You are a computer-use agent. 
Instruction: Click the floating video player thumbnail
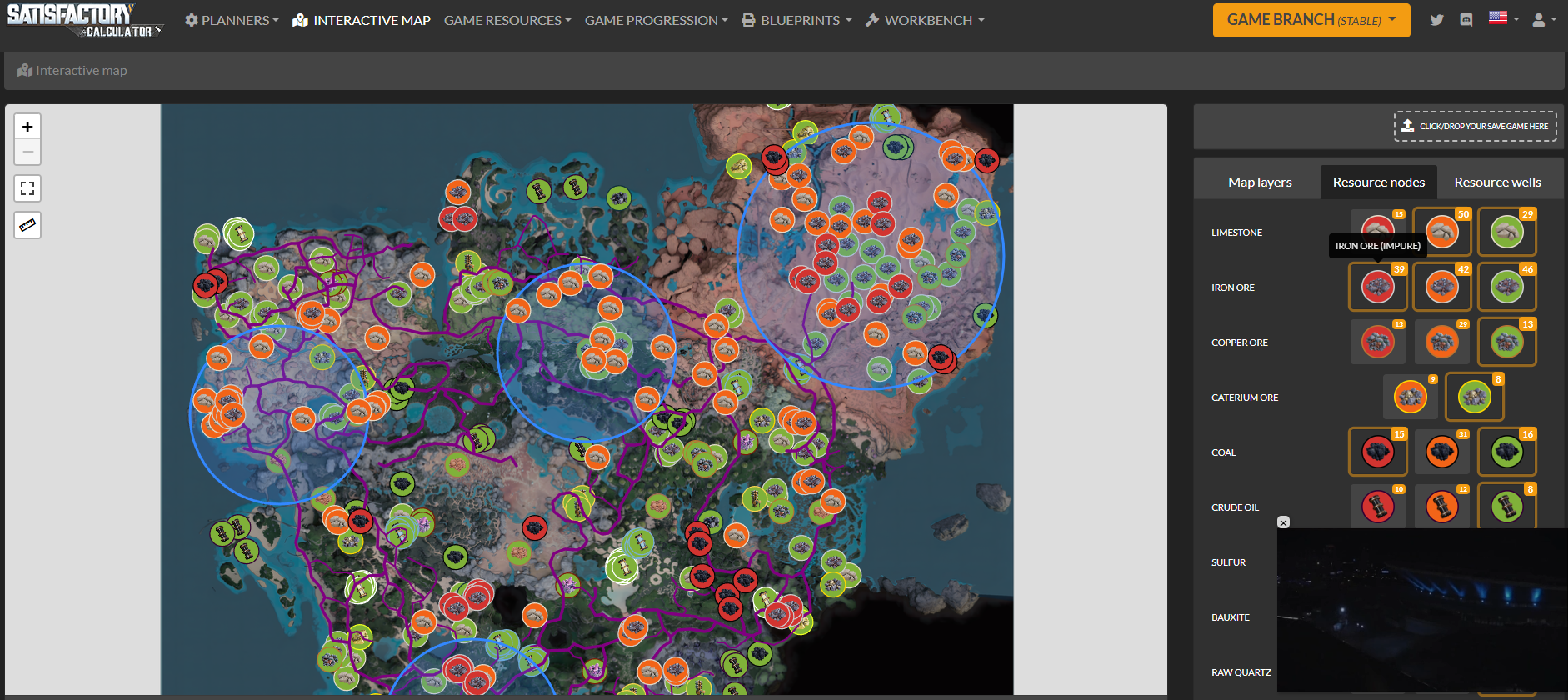(x=1422, y=610)
